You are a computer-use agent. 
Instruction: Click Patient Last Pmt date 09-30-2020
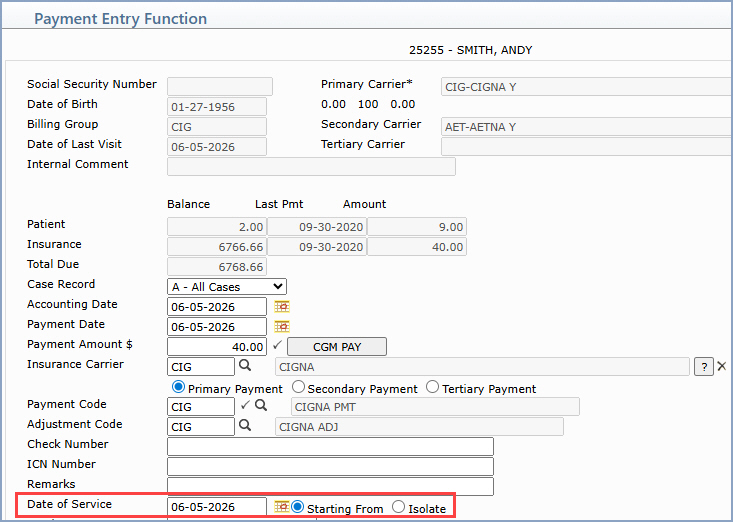click(317, 227)
